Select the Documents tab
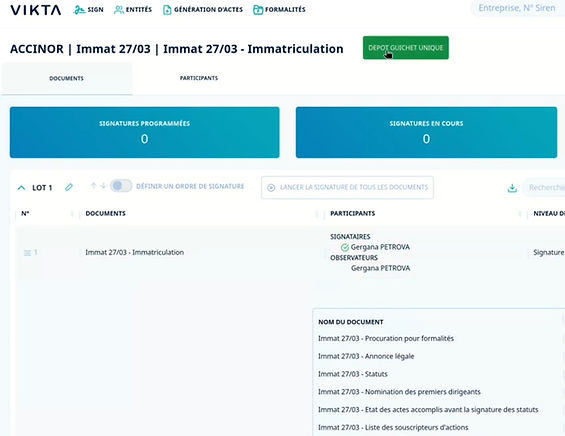 click(67, 78)
